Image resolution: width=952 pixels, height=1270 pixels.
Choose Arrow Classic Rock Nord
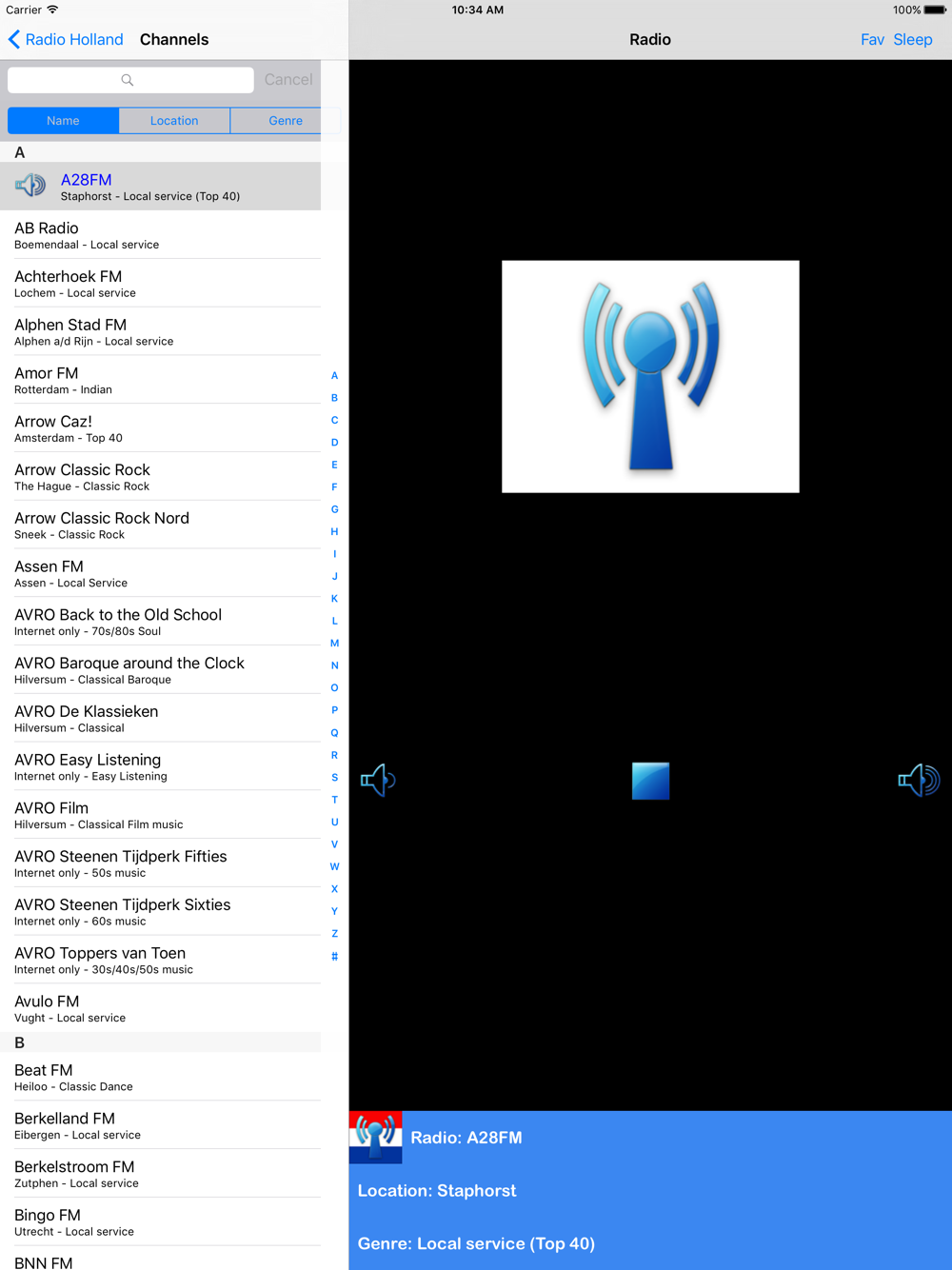pyautogui.click(x=160, y=525)
